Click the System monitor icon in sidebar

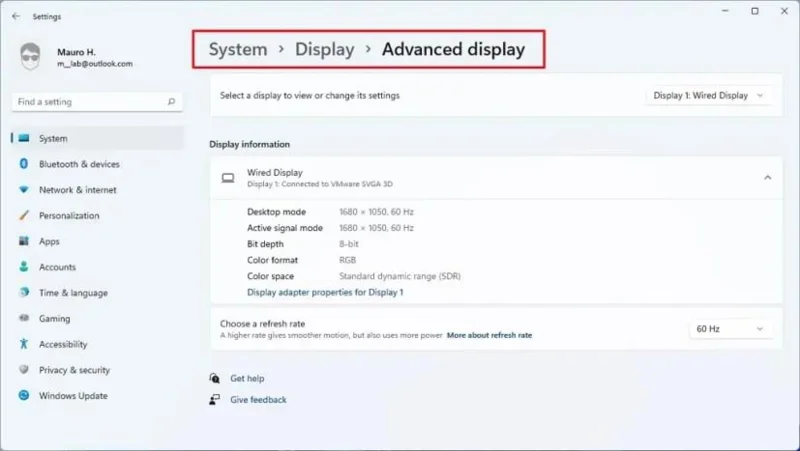[x=24, y=138]
